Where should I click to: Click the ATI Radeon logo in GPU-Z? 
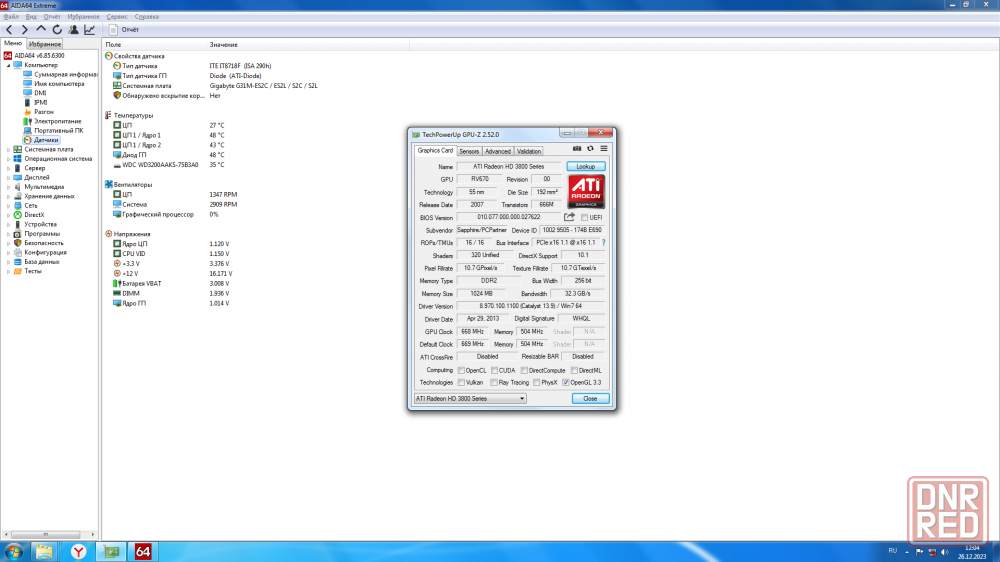[586, 192]
